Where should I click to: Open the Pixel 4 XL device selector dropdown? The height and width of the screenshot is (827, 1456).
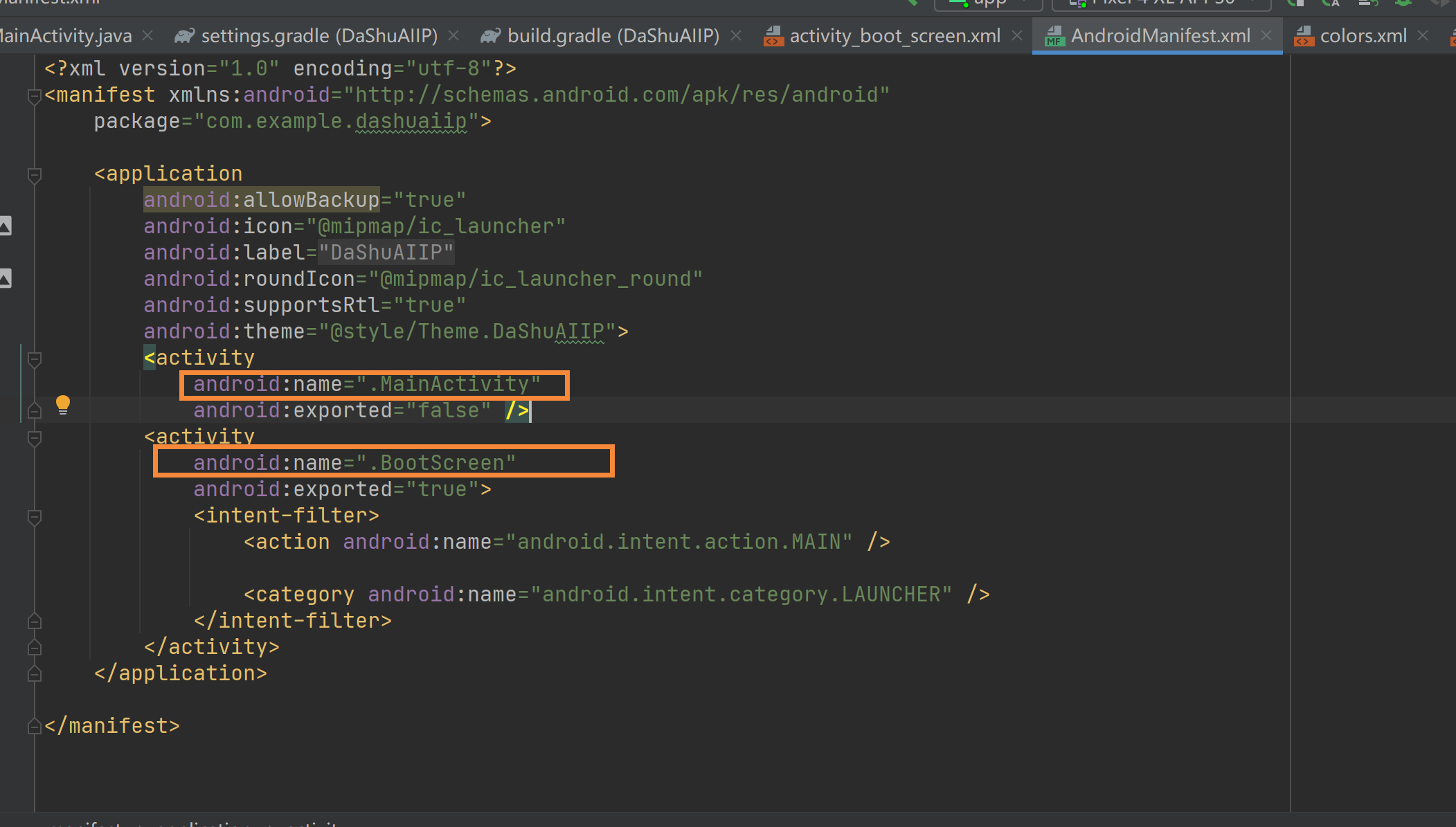(x=1161, y=3)
